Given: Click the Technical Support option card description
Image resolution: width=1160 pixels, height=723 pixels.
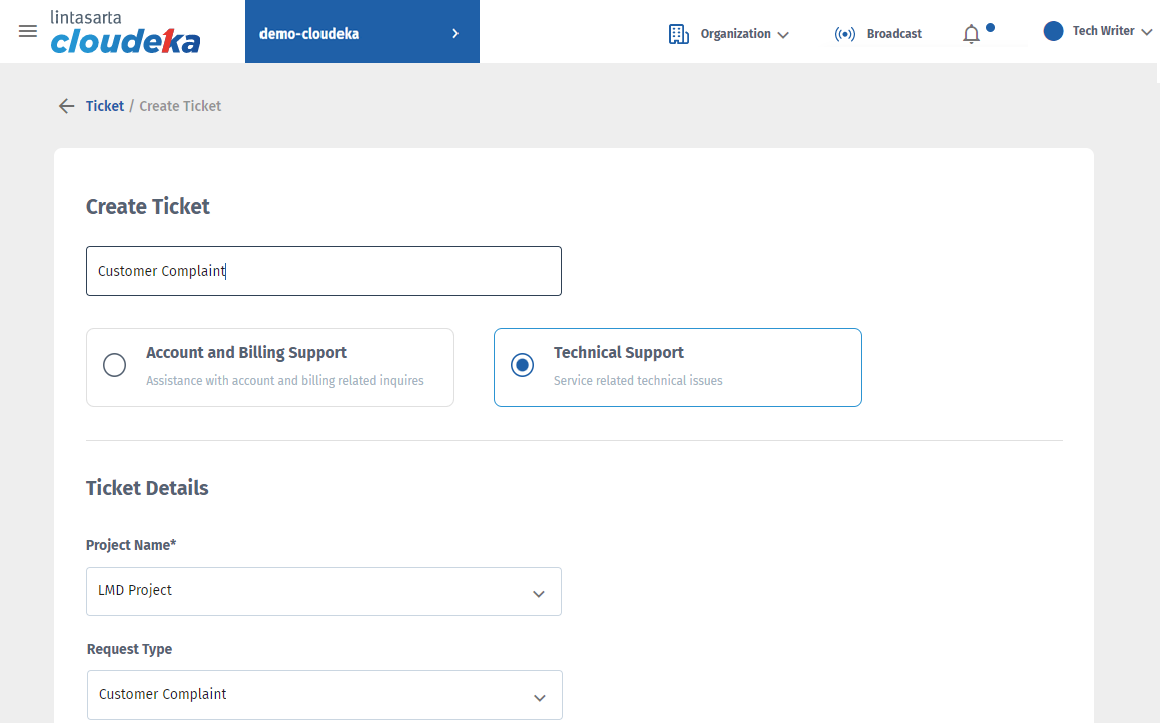Looking at the screenshot, I should pyautogui.click(x=638, y=381).
